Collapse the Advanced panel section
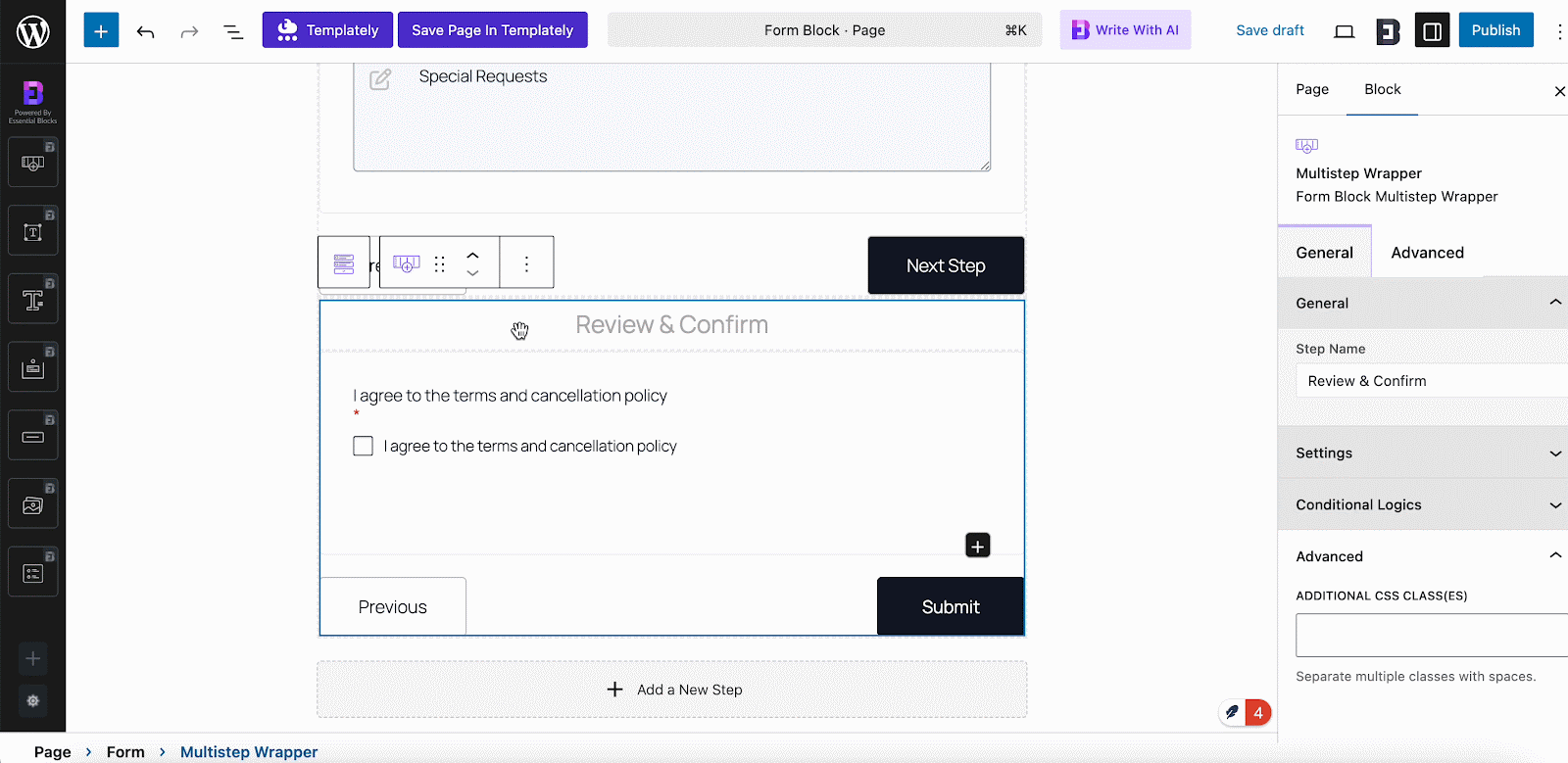 tap(1423, 556)
